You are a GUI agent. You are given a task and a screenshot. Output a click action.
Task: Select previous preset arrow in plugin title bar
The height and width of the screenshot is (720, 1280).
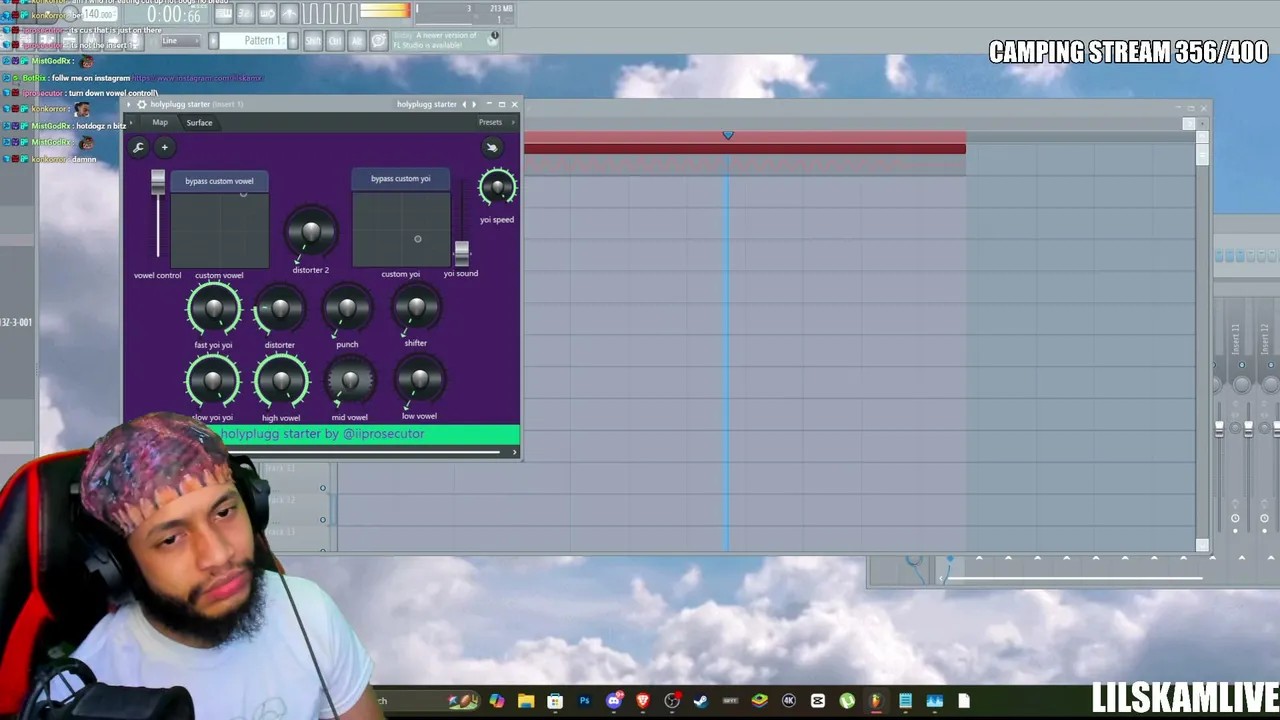pyautogui.click(x=464, y=104)
